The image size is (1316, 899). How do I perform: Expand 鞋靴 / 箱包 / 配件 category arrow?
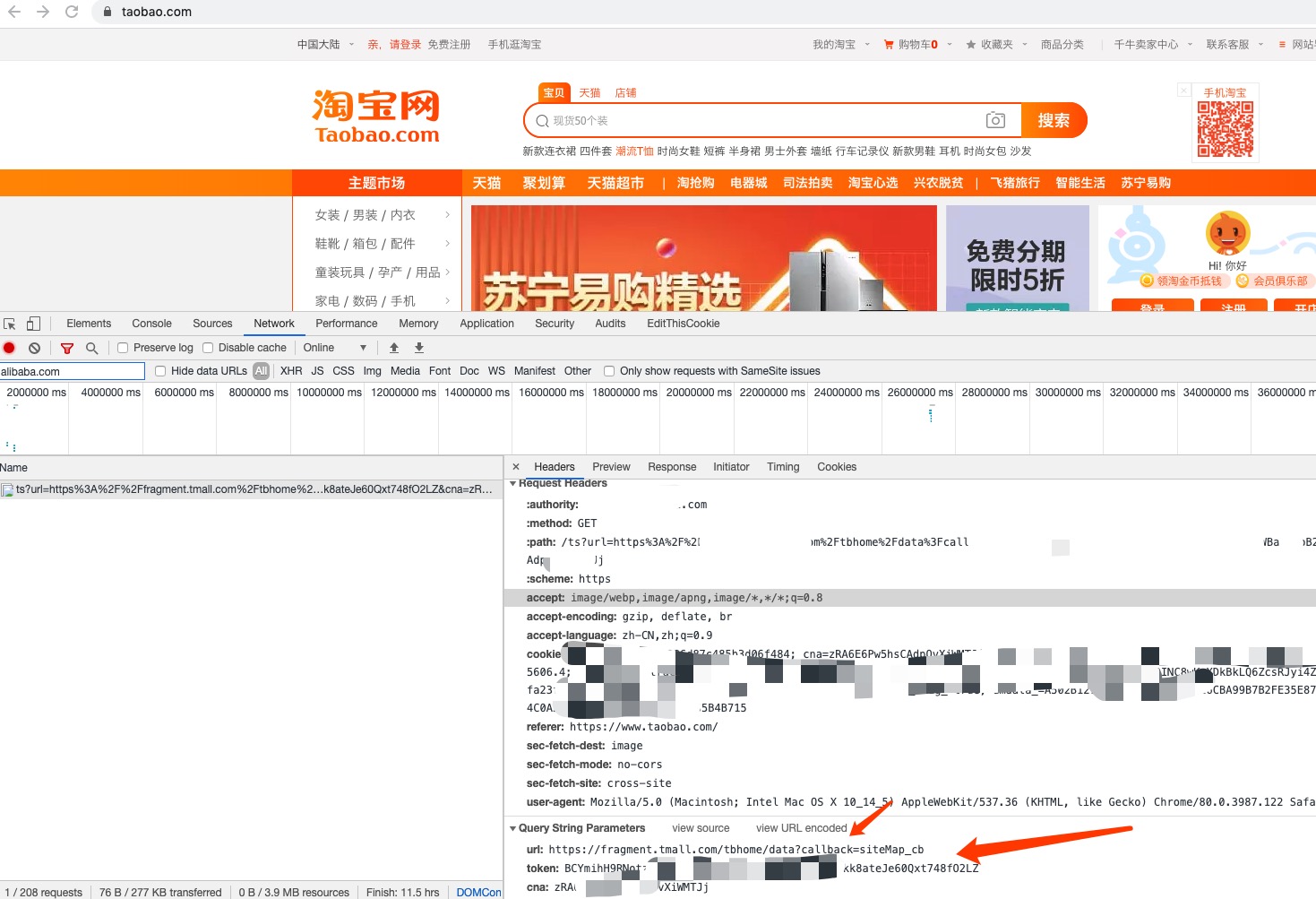tap(447, 244)
